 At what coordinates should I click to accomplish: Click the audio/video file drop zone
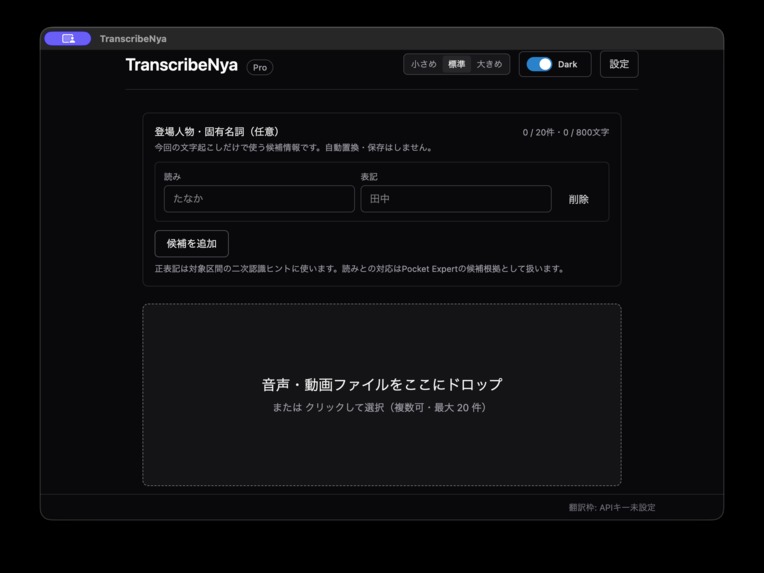tap(382, 395)
